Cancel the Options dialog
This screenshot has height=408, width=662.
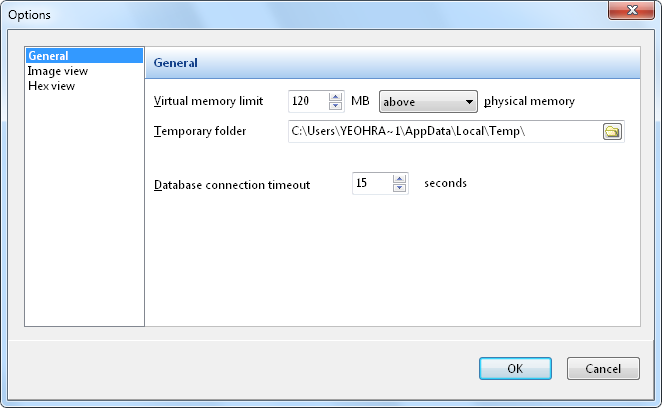[603, 368]
